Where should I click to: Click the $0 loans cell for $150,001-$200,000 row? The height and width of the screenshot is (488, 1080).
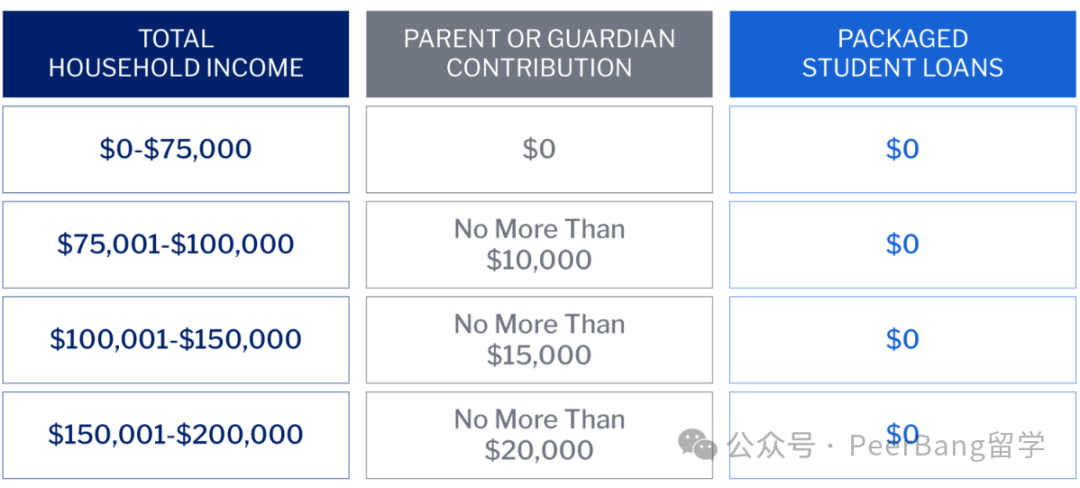coord(902,435)
